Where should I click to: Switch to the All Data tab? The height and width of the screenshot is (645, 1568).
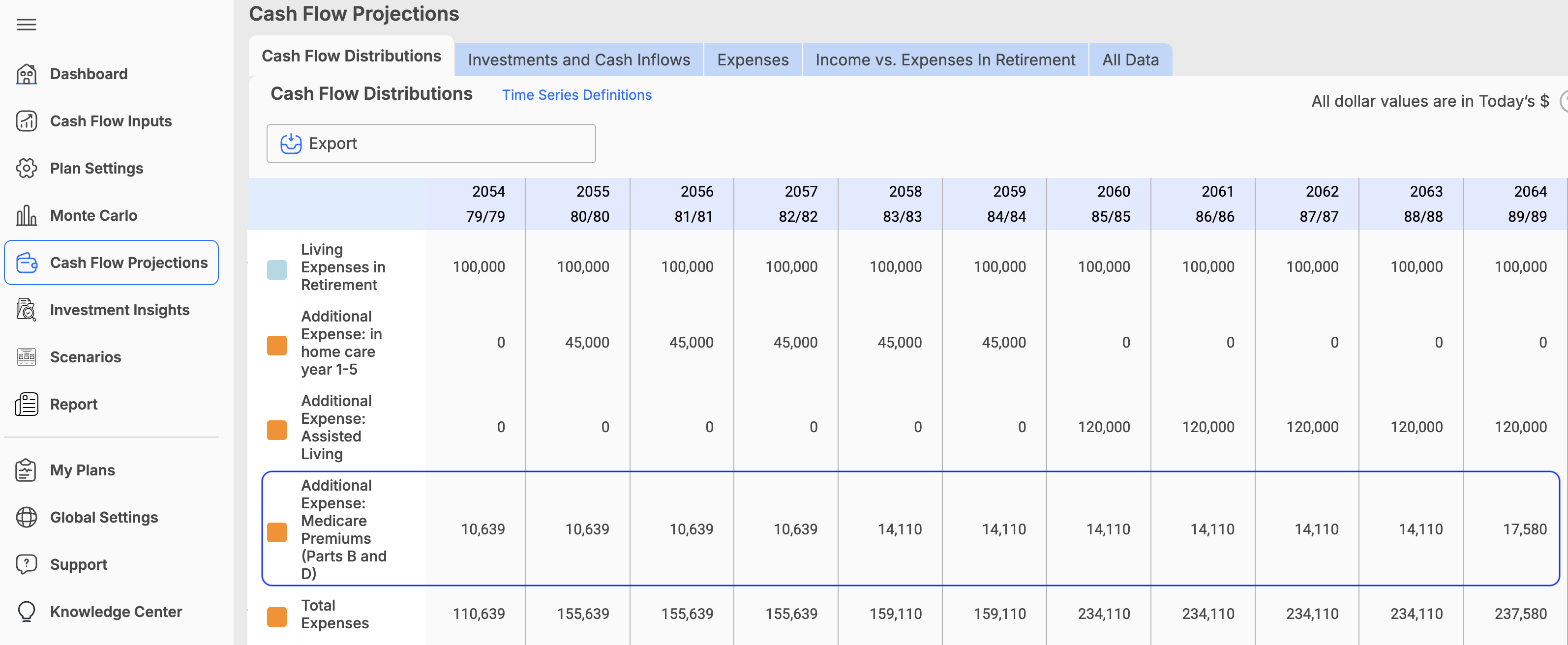point(1130,59)
